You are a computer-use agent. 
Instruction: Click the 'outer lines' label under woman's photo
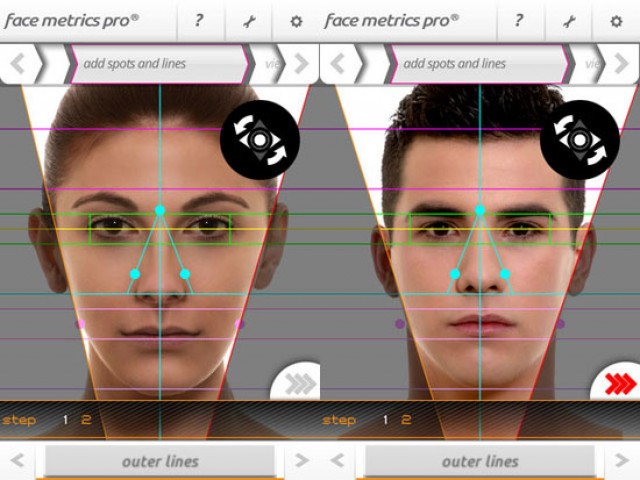pyautogui.click(x=160, y=461)
